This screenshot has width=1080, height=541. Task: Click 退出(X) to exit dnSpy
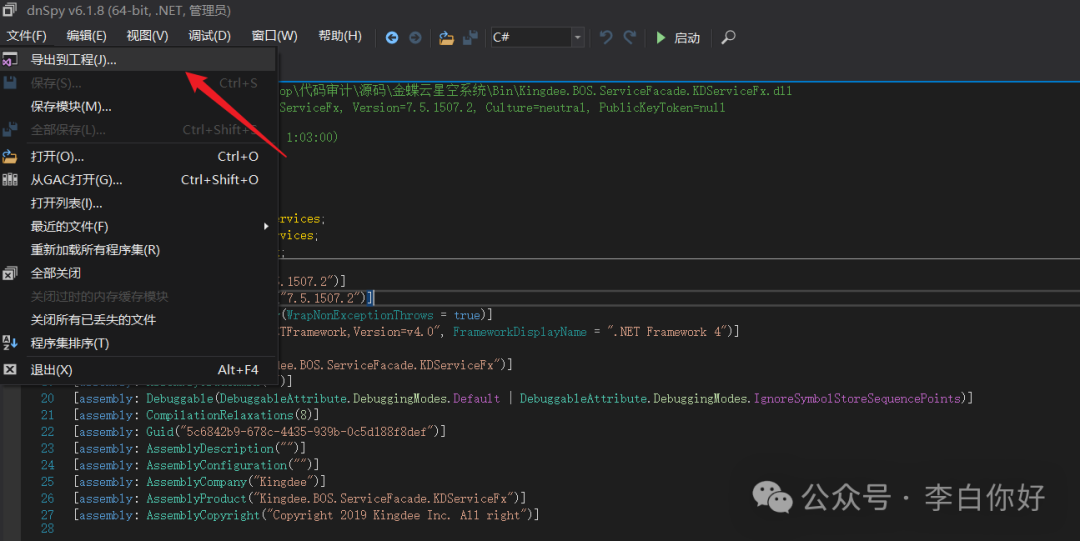coord(138,370)
